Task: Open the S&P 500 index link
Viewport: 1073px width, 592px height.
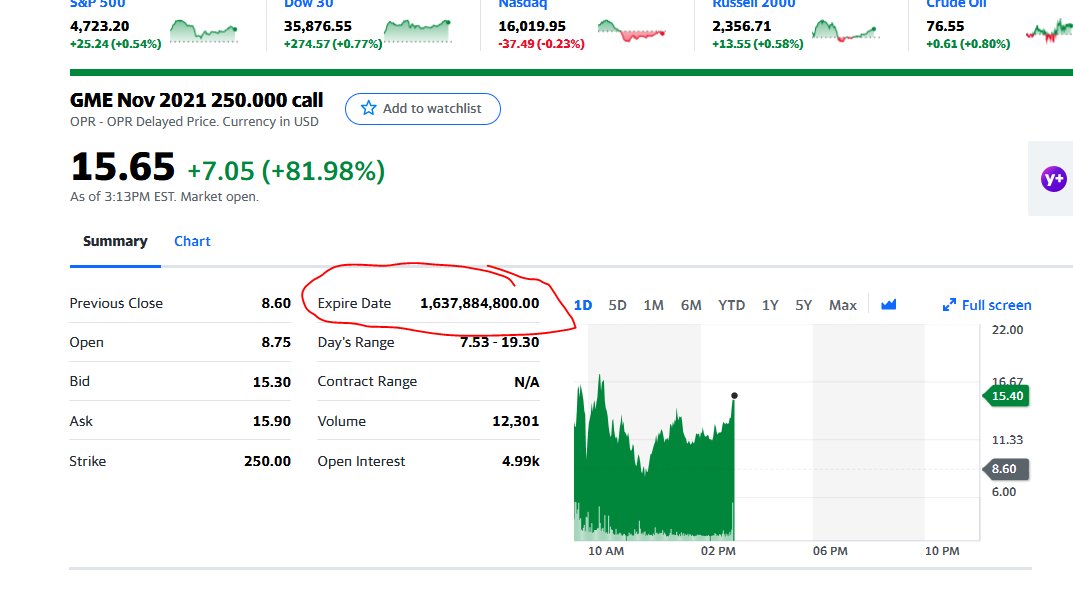Action: 97,4
